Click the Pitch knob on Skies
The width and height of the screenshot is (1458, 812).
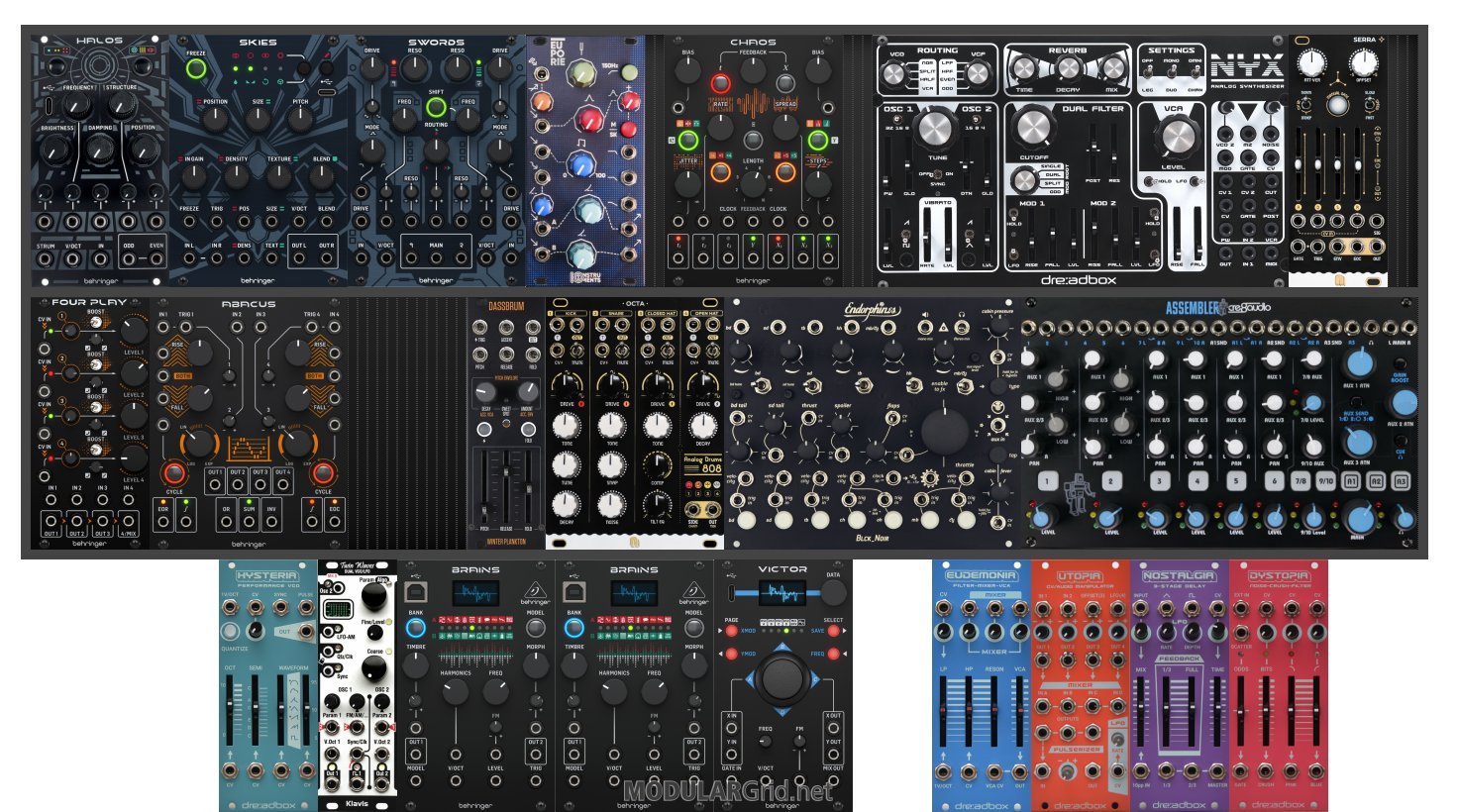point(300,120)
